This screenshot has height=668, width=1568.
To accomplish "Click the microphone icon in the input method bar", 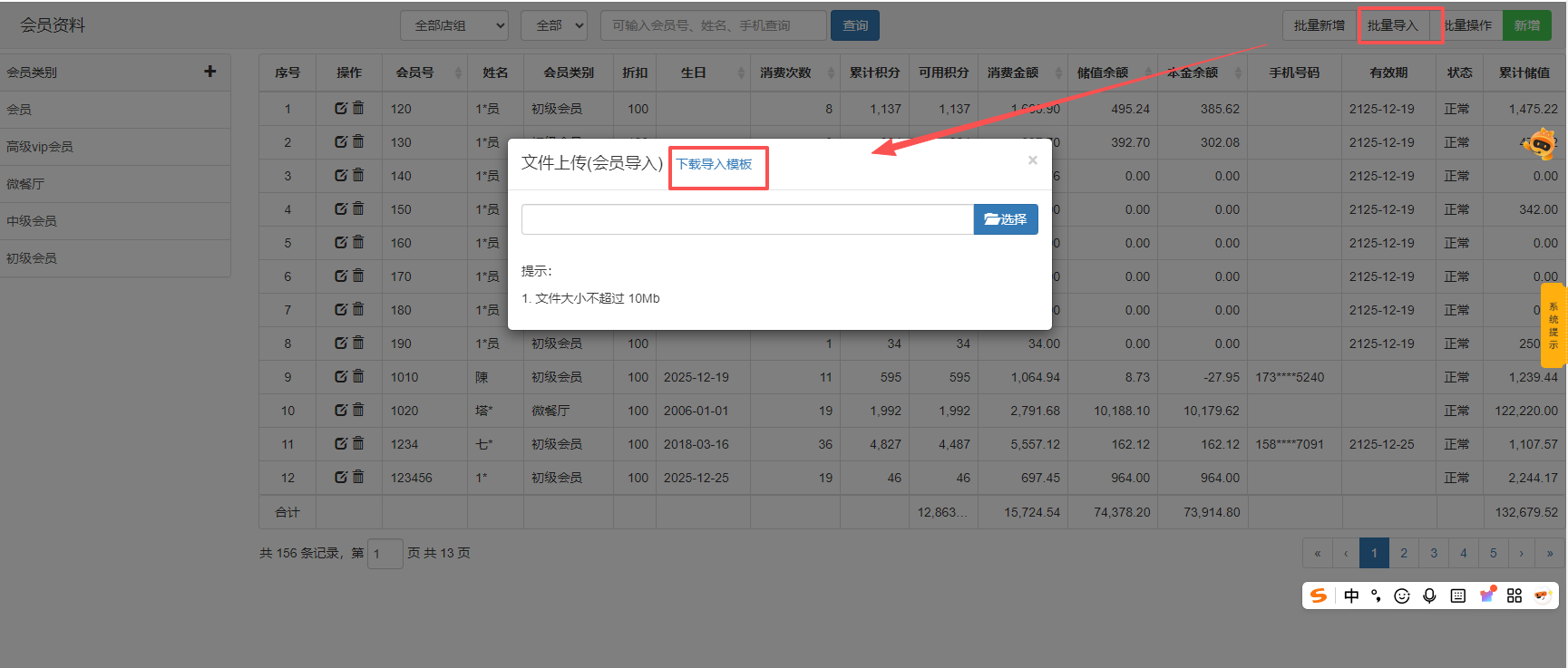I will click(x=1429, y=595).
